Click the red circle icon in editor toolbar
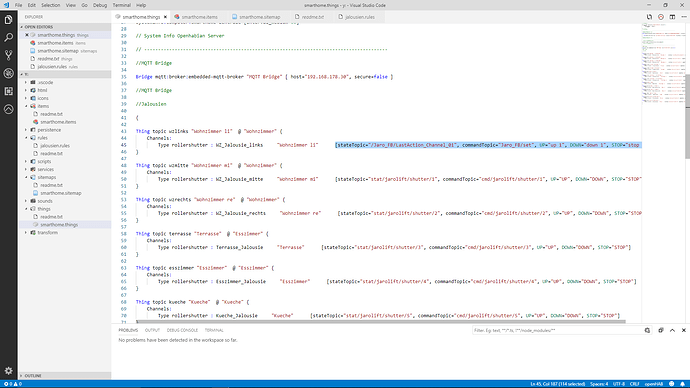 [x=661, y=17]
